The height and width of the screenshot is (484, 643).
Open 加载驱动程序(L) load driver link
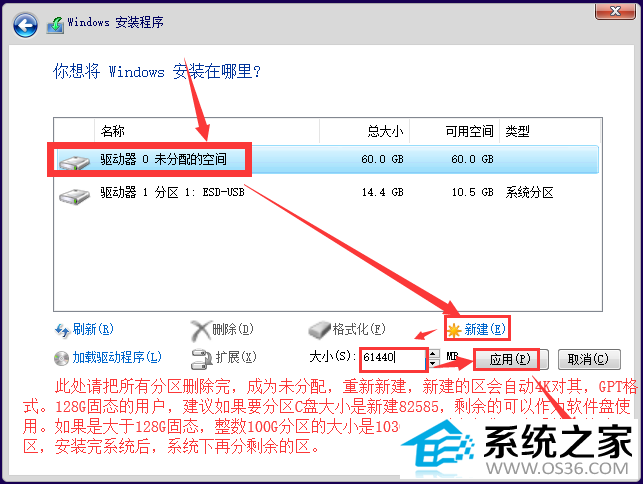117,357
